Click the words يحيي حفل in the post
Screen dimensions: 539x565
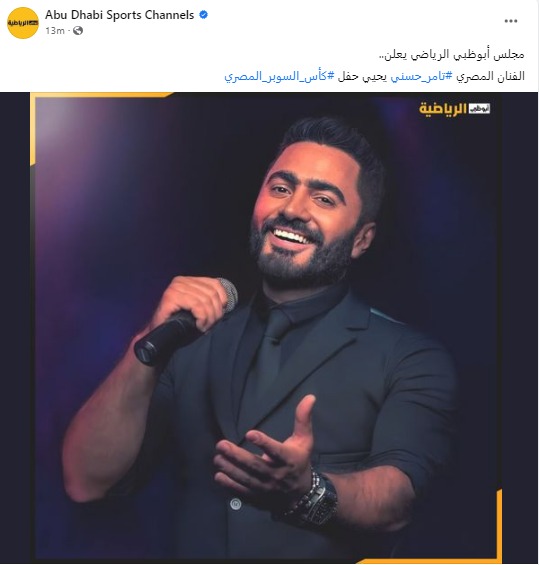point(362,76)
